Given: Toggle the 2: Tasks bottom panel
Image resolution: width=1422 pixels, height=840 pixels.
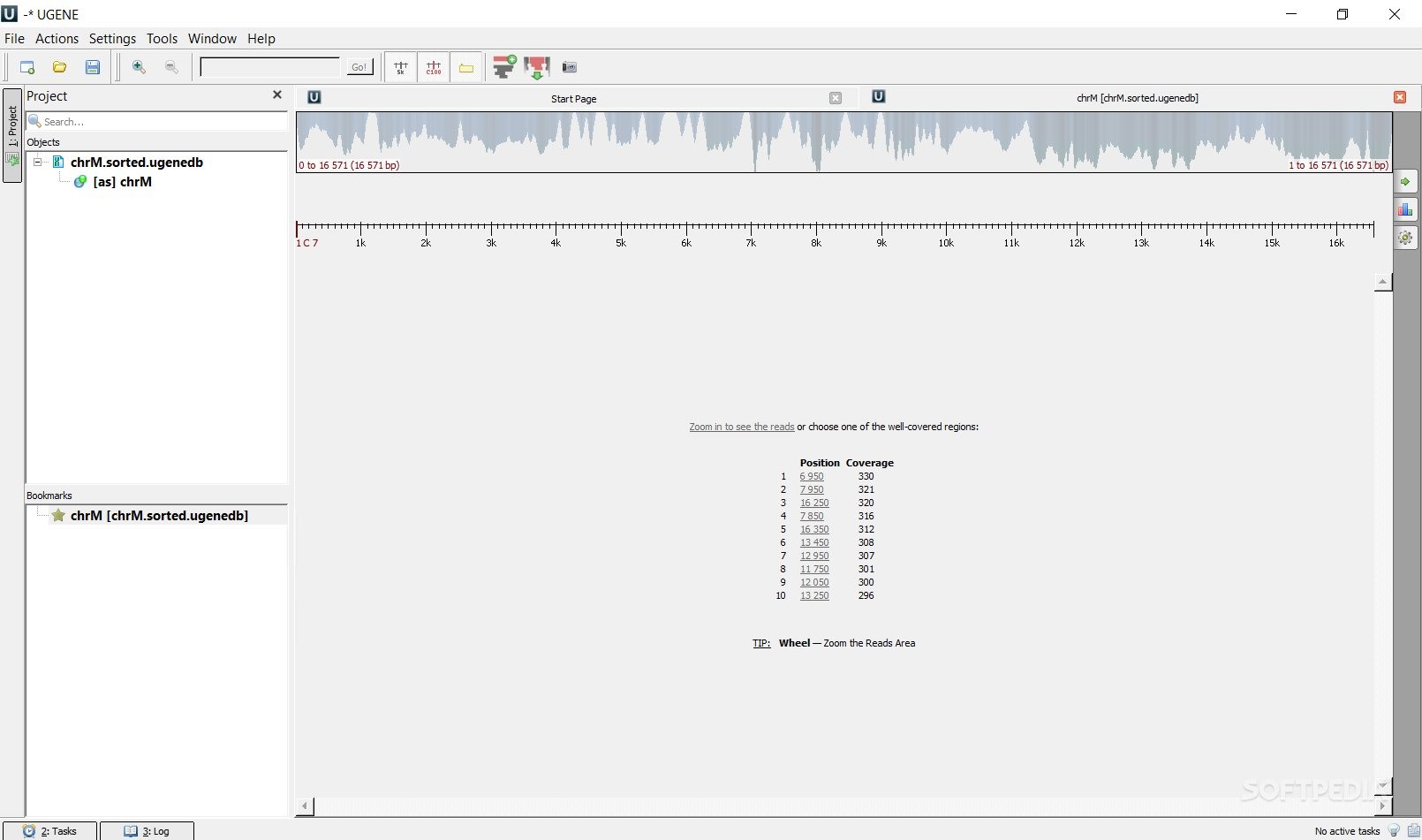Looking at the screenshot, I should tap(50, 831).
